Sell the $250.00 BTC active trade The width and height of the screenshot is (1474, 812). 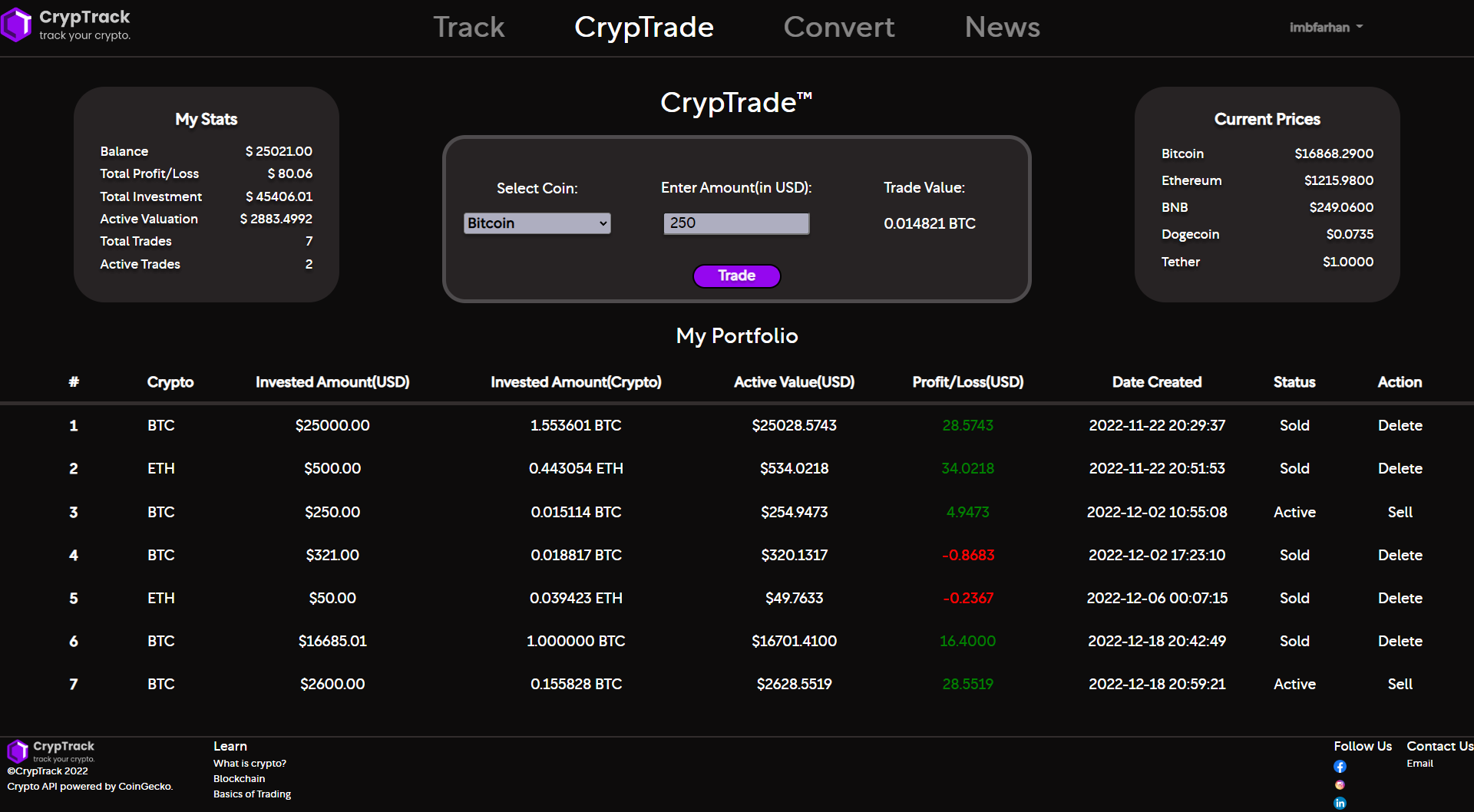click(1400, 512)
